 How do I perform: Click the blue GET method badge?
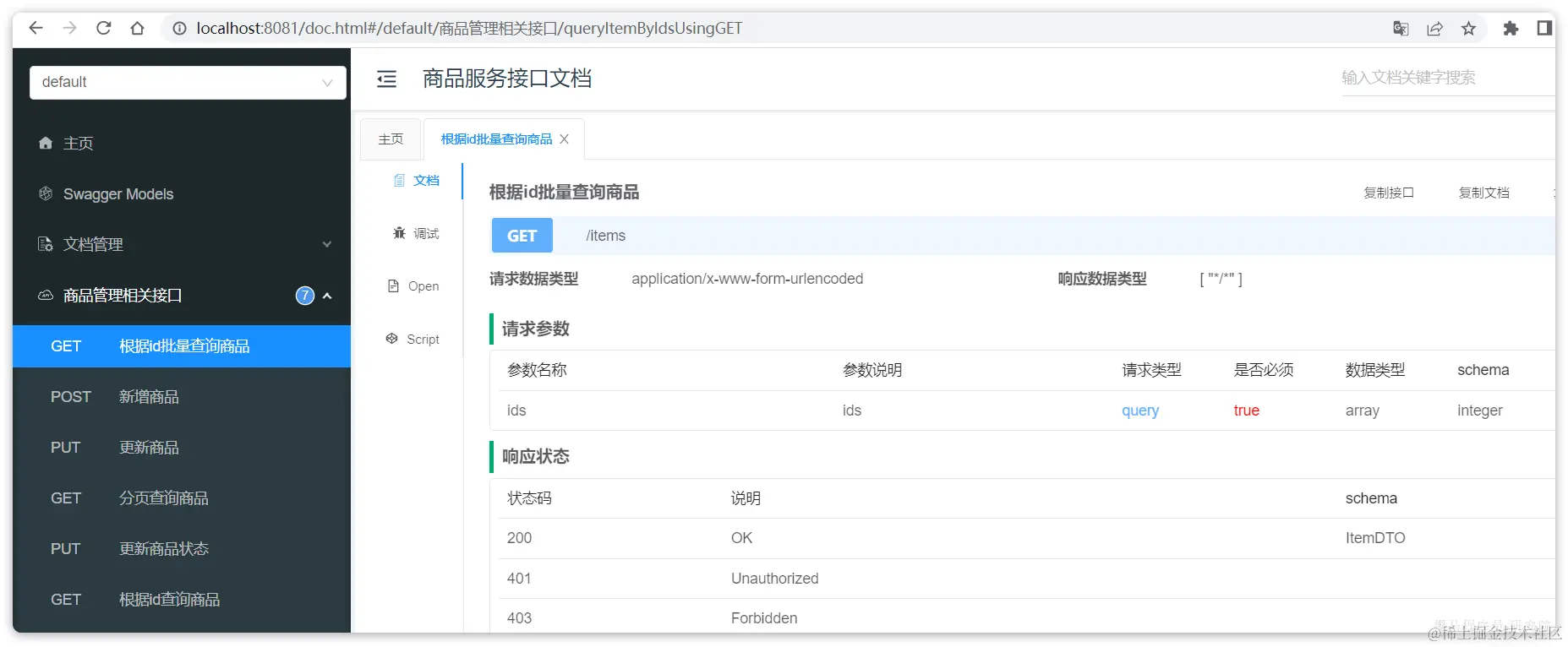(522, 236)
